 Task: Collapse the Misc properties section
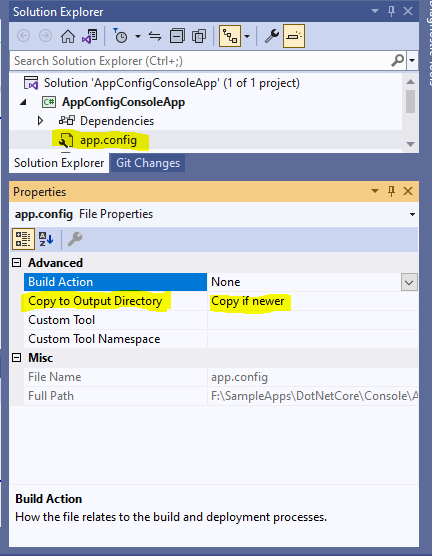tap(17, 358)
